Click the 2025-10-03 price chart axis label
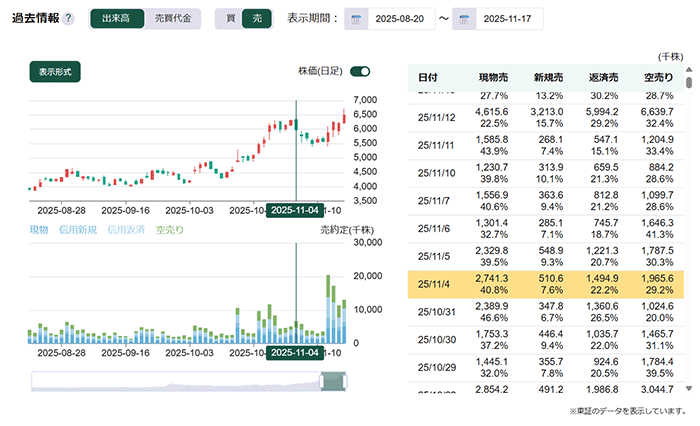This screenshot has width=700, height=426. [190, 210]
